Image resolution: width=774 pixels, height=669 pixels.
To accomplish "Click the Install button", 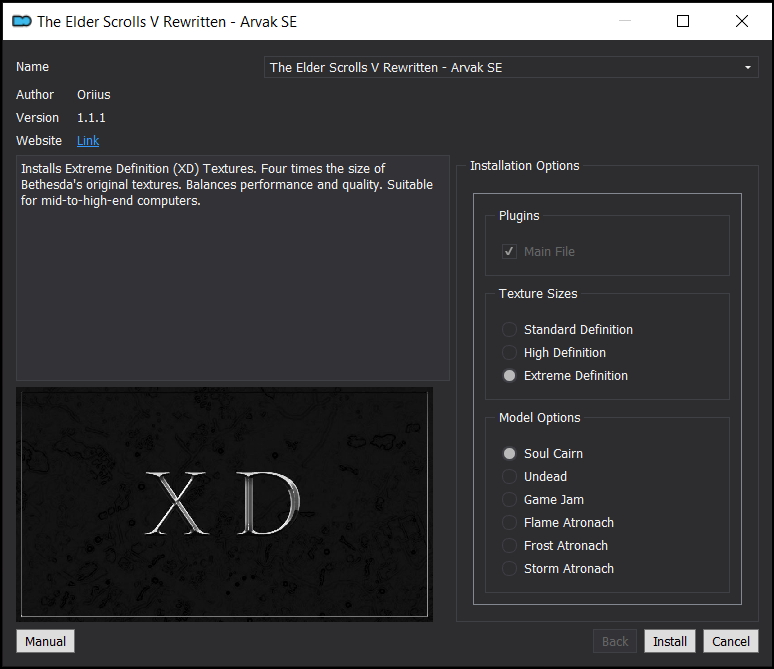I will [x=670, y=641].
